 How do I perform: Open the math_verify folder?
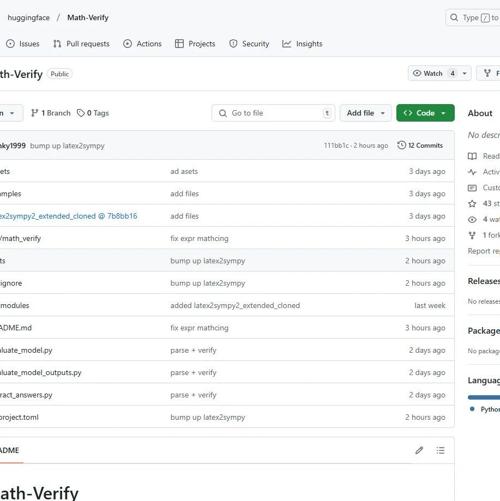click(x=20, y=238)
